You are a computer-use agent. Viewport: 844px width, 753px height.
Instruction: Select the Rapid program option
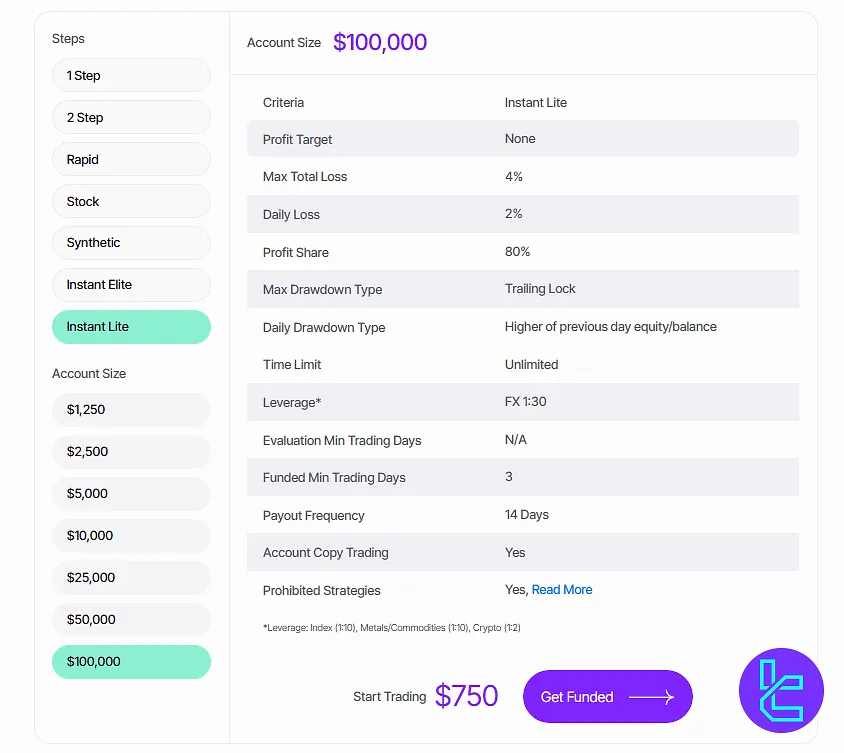(x=131, y=159)
